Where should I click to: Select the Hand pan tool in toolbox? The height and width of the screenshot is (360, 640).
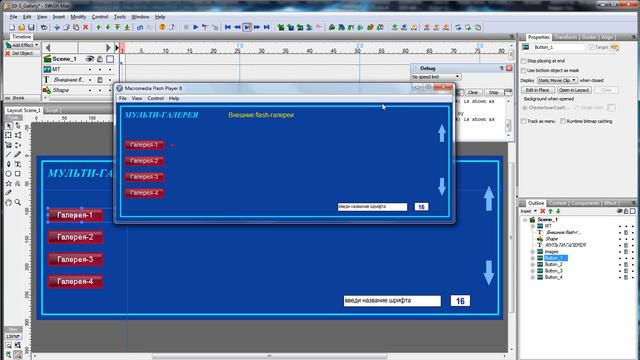point(9,202)
